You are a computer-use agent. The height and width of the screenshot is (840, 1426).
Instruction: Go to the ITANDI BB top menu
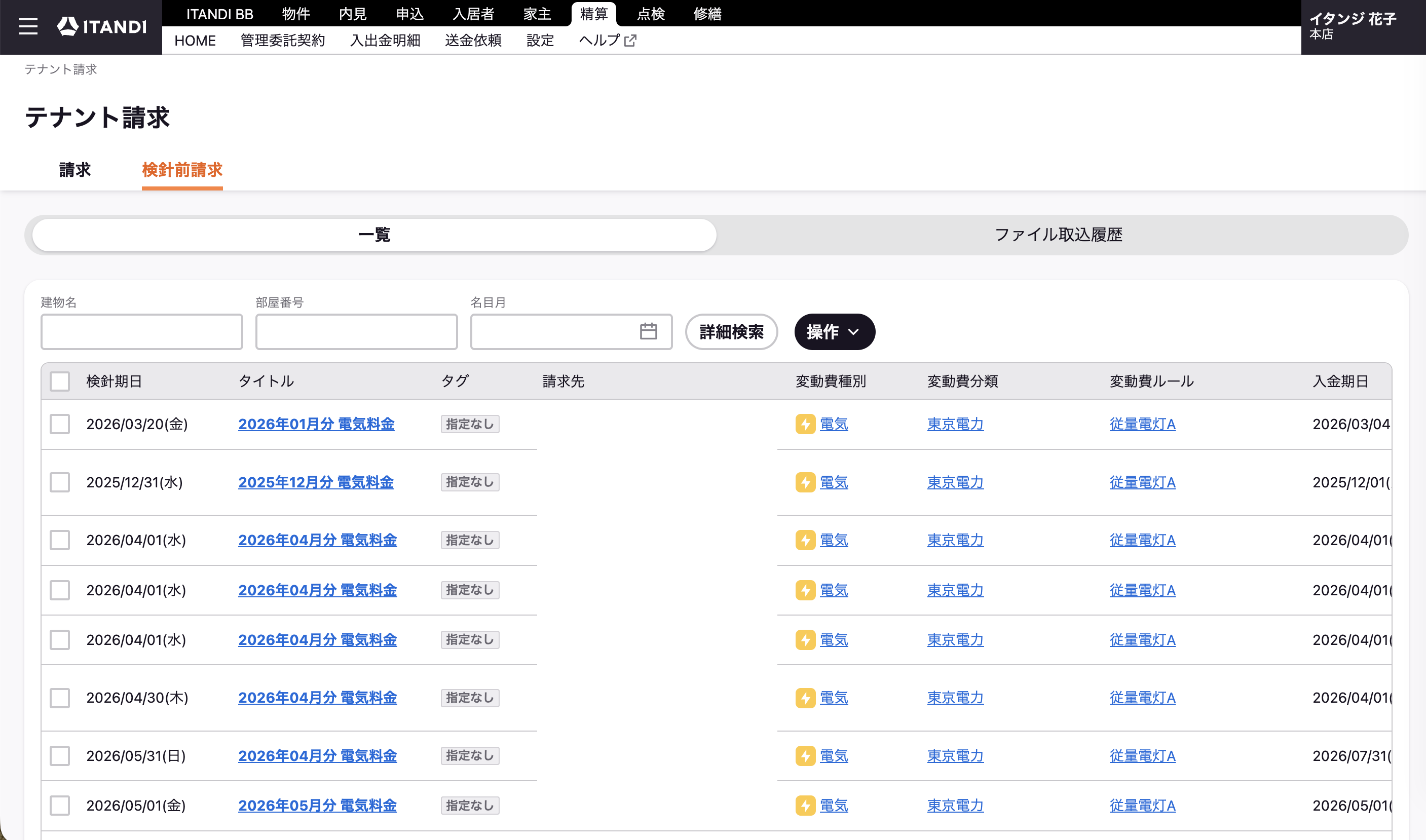click(x=219, y=14)
